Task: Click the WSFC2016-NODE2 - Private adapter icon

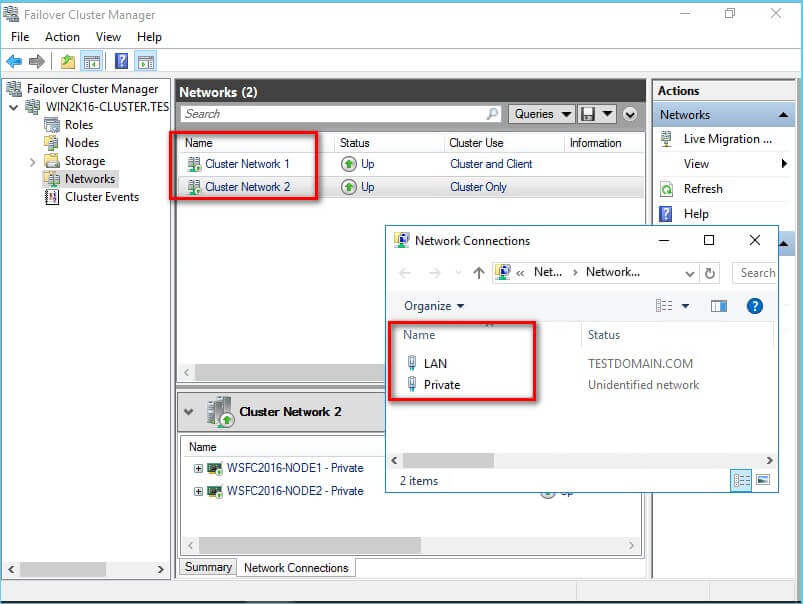Action: tap(215, 491)
